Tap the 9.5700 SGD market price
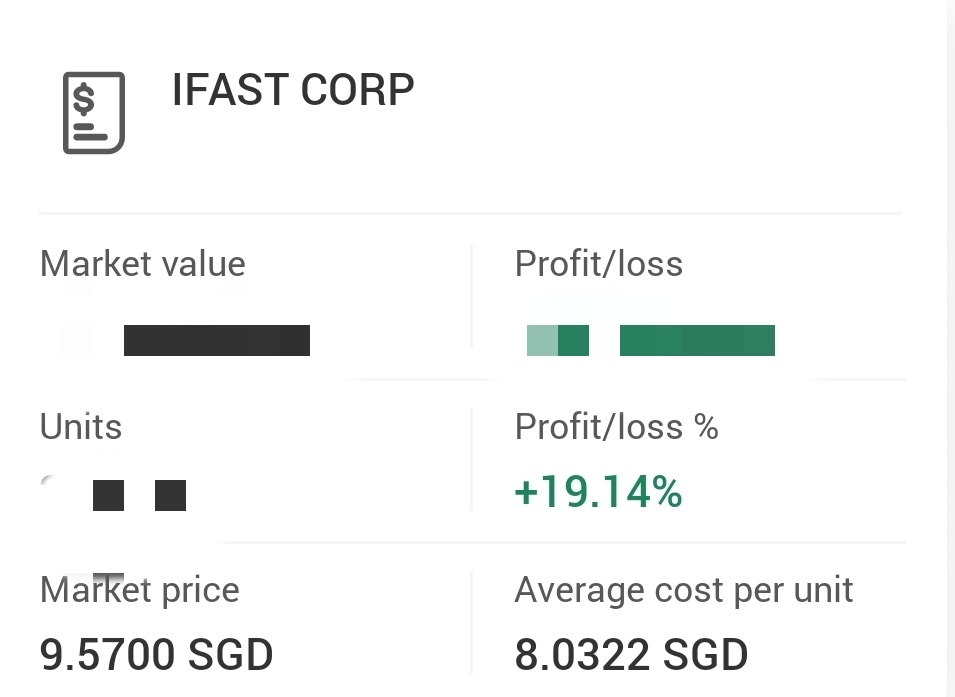 157,655
